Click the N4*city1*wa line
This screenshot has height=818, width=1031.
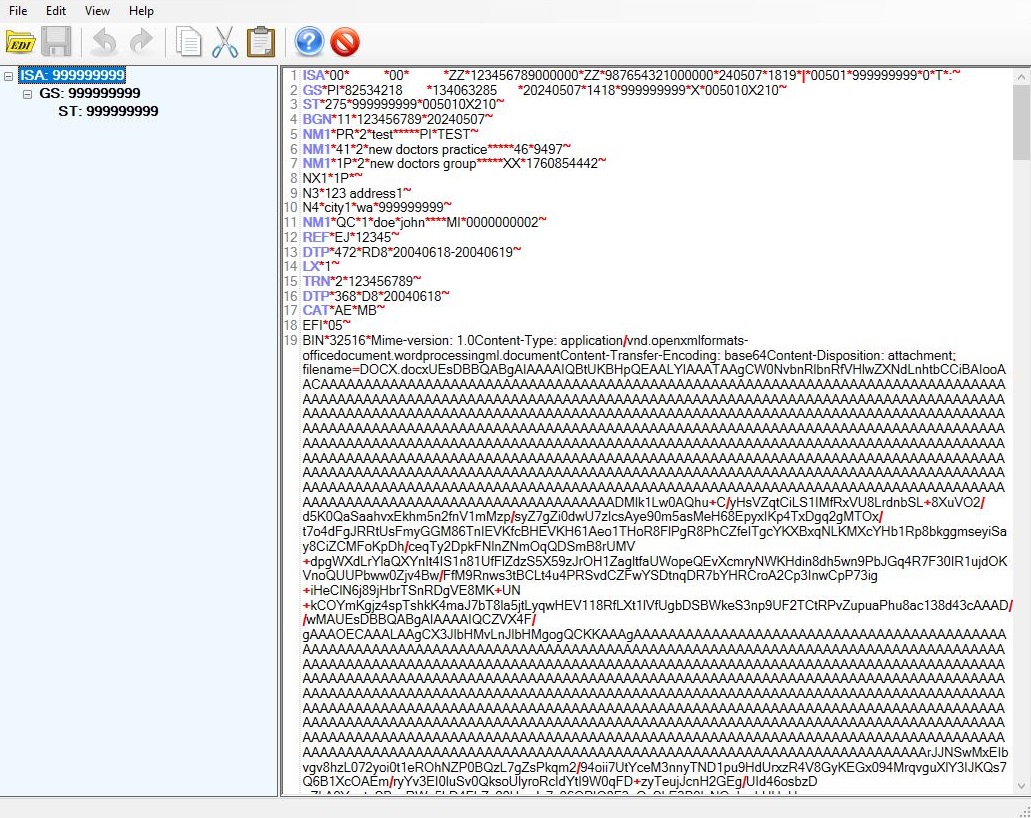[x=377, y=207]
